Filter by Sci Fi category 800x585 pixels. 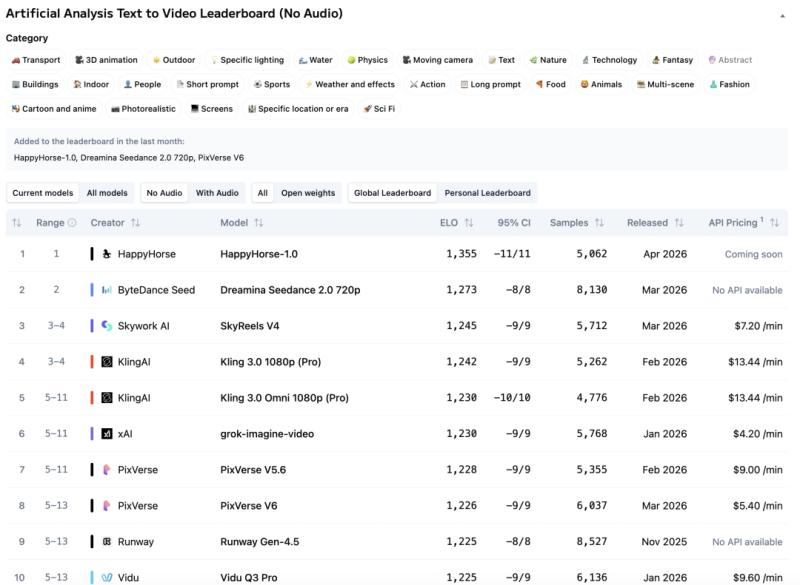(x=380, y=109)
